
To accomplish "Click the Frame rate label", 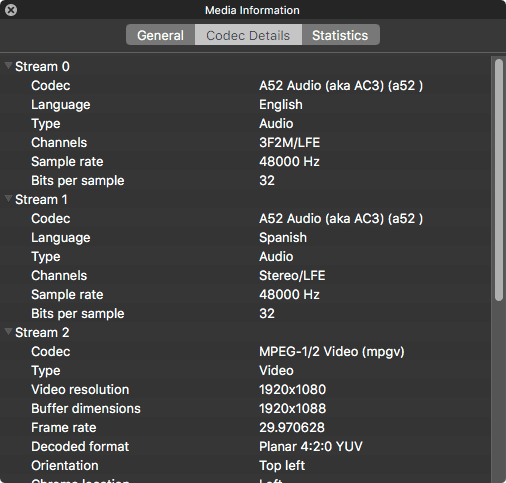I will (x=64, y=428).
